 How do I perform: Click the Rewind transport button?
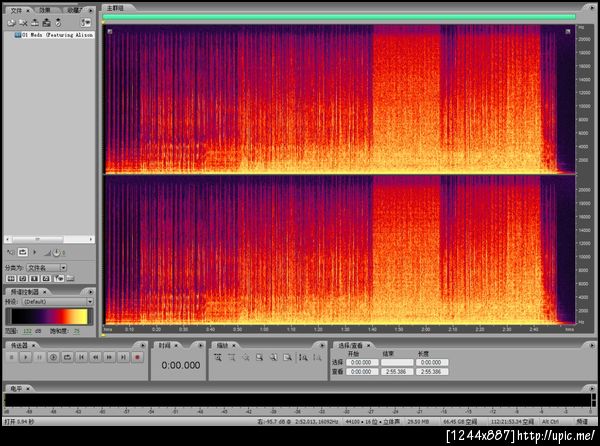95,356
